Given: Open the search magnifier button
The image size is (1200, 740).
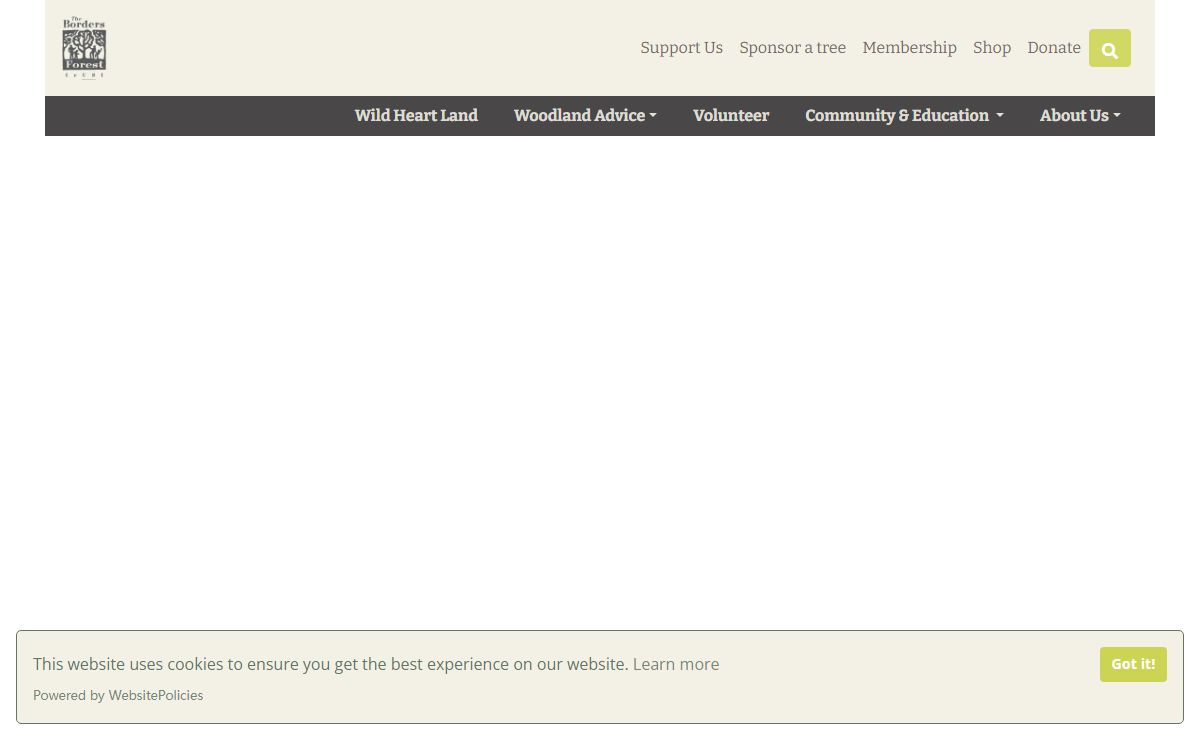Looking at the screenshot, I should point(1110,48).
